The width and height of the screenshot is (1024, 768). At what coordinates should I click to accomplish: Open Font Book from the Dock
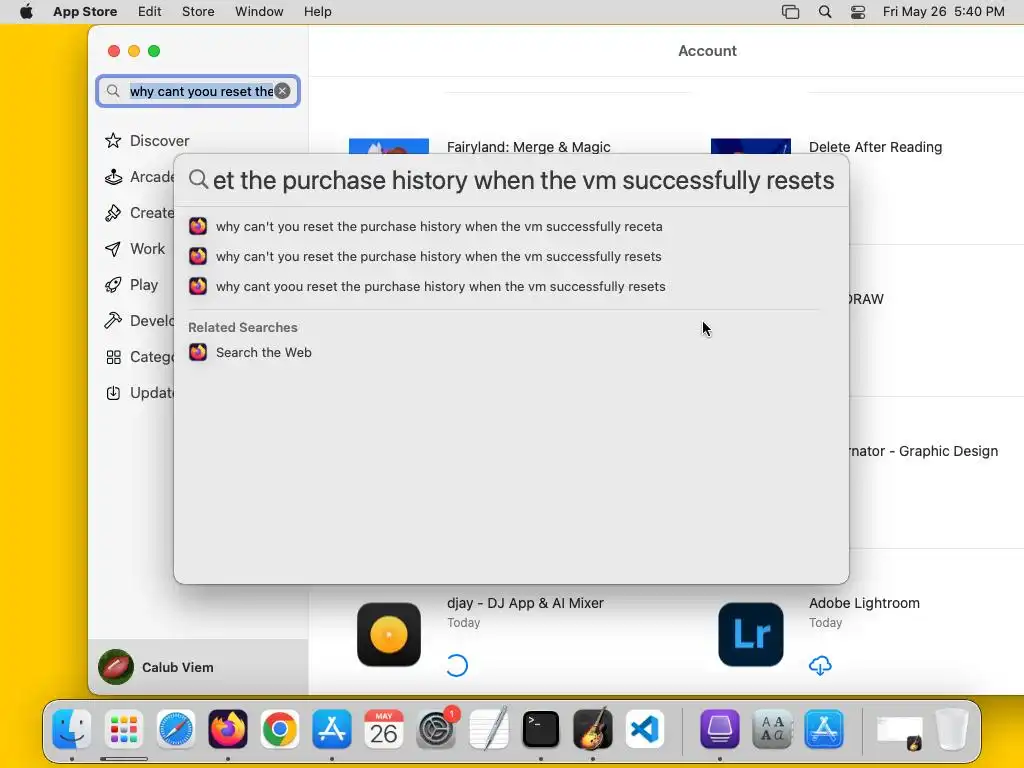click(x=772, y=729)
